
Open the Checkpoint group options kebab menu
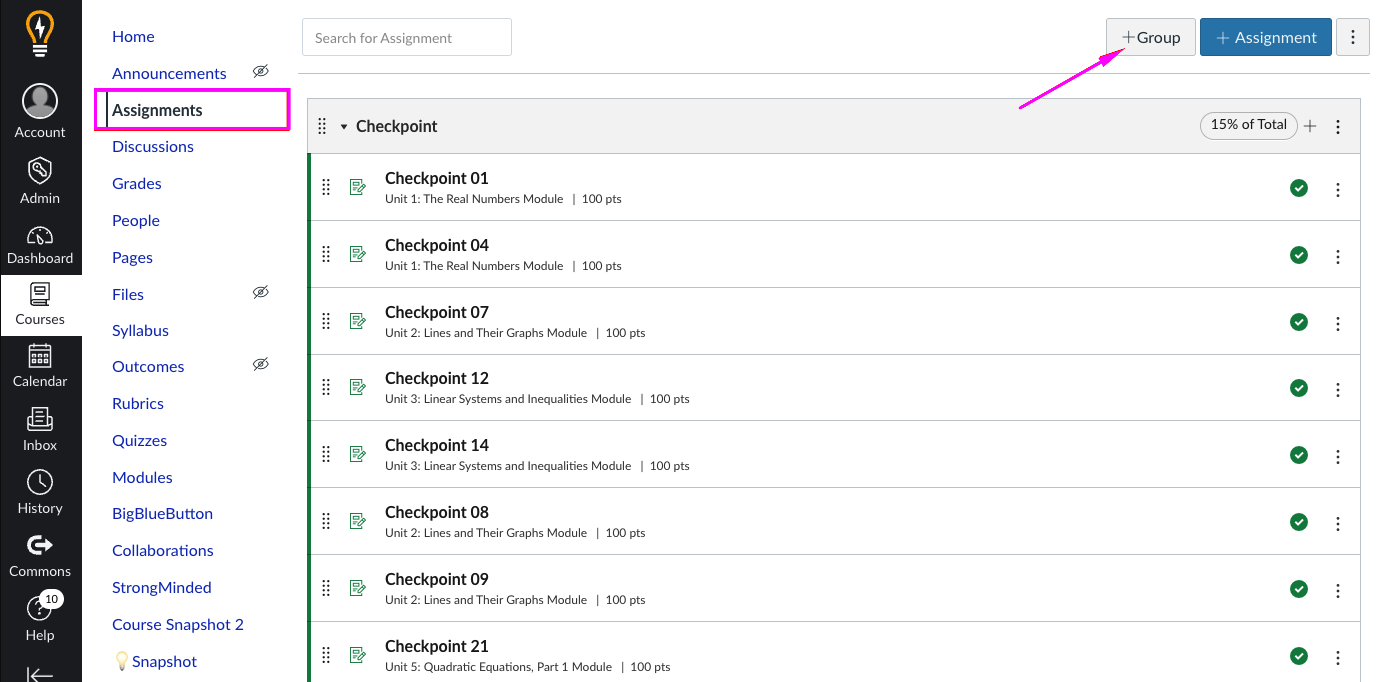tap(1338, 126)
